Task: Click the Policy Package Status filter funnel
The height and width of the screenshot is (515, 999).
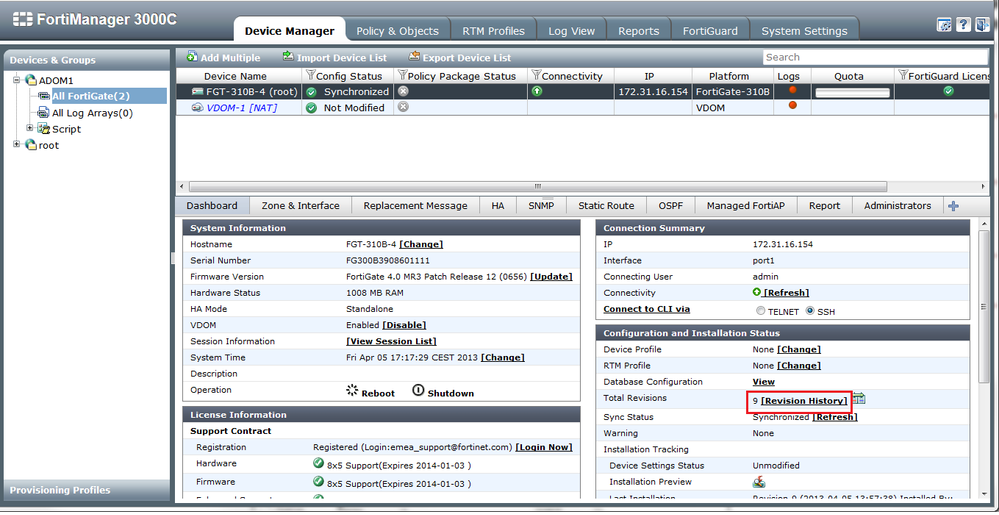Action: [x=402, y=76]
